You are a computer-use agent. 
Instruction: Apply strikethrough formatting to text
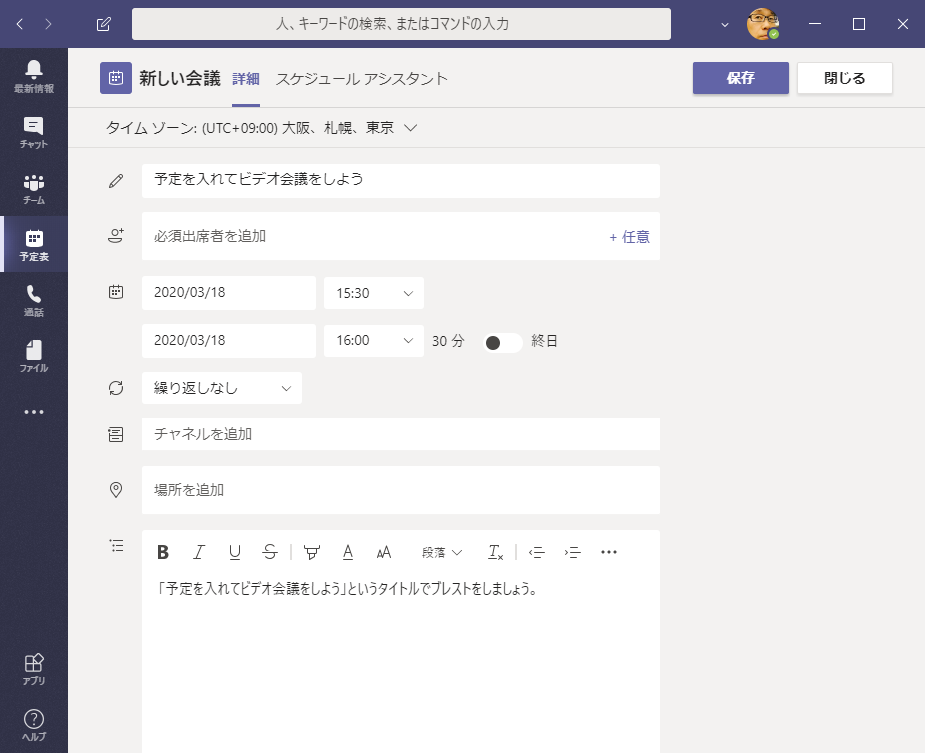(x=269, y=552)
